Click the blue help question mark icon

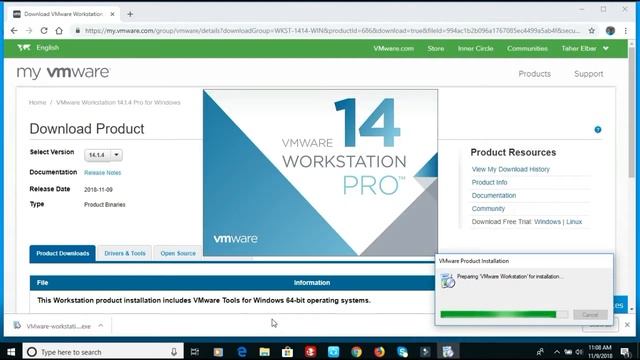pyautogui.click(x=598, y=130)
